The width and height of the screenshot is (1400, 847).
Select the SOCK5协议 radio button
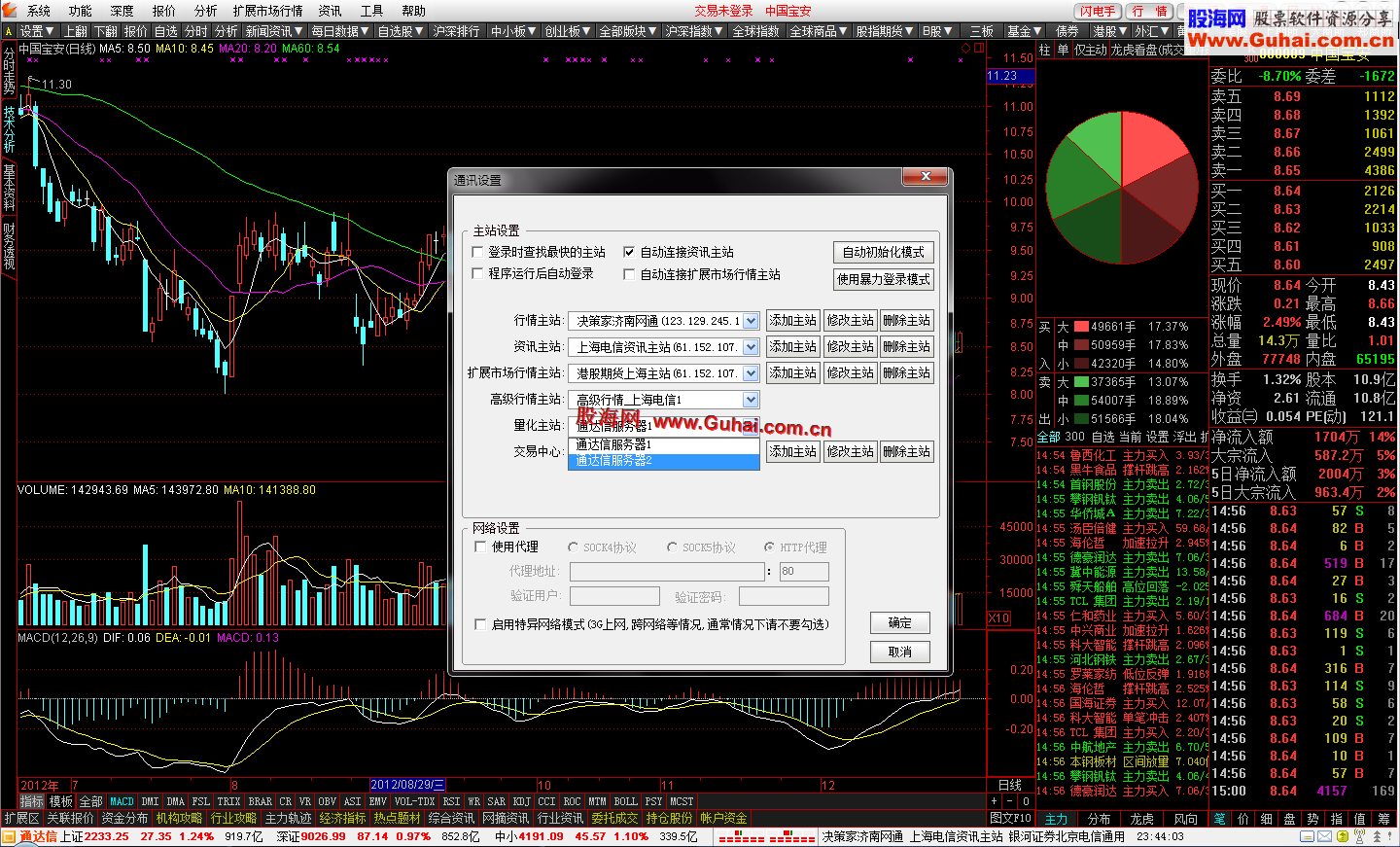[672, 547]
